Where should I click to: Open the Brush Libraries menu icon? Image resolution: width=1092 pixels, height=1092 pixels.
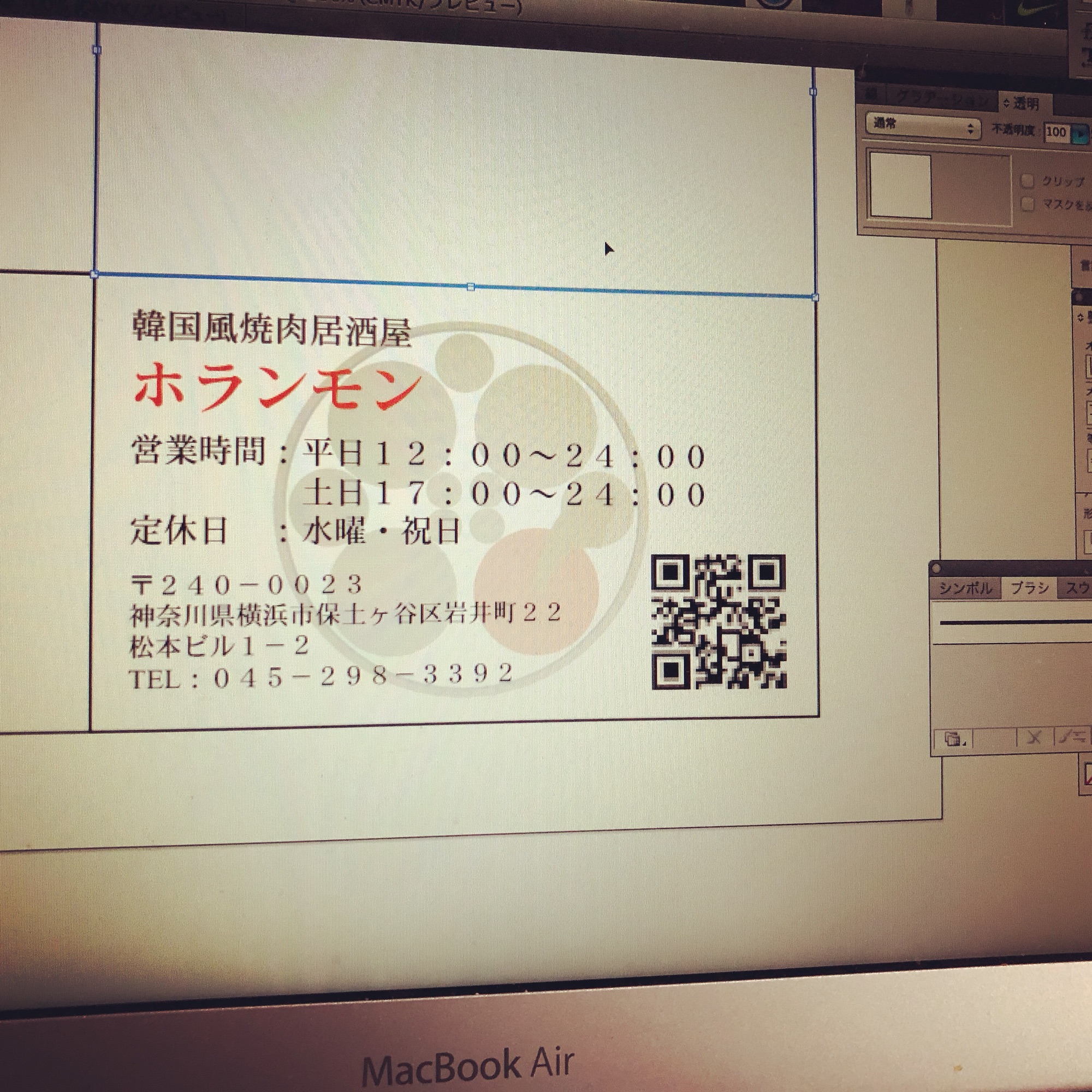click(954, 739)
